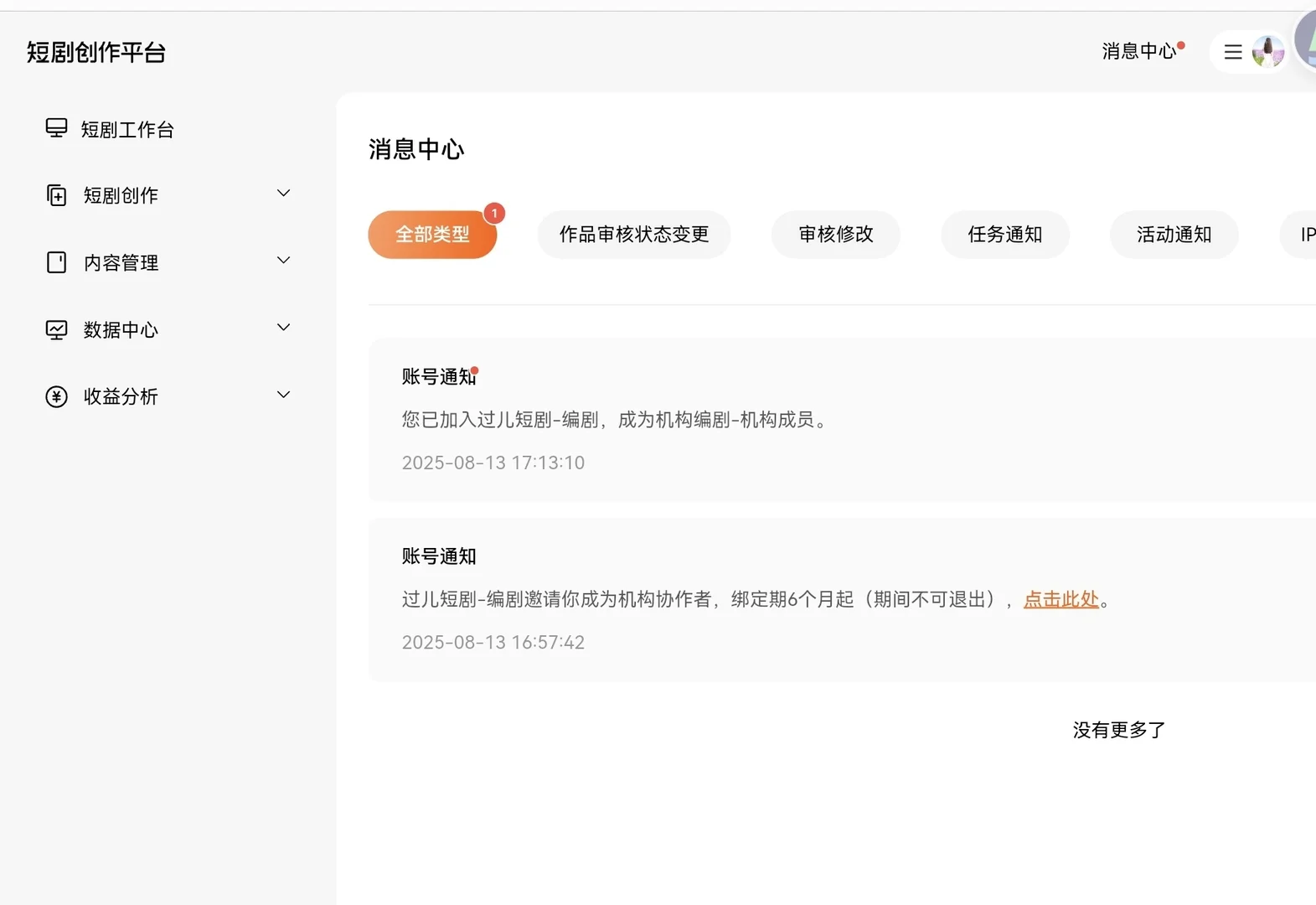Click the 账号通知 title of invitation message
Image resolution: width=1316 pixels, height=905 pixels.
(x=439, y=556)
